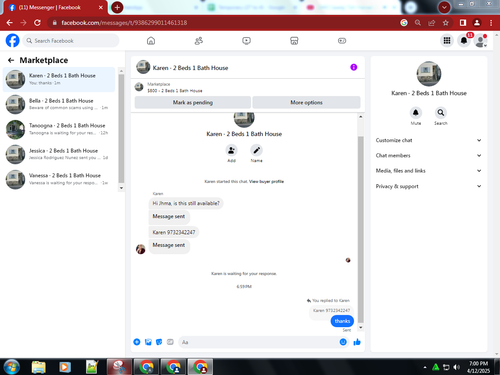
Task: Open the browser zoom magnifier icon
Action: (x=418, y=23)
